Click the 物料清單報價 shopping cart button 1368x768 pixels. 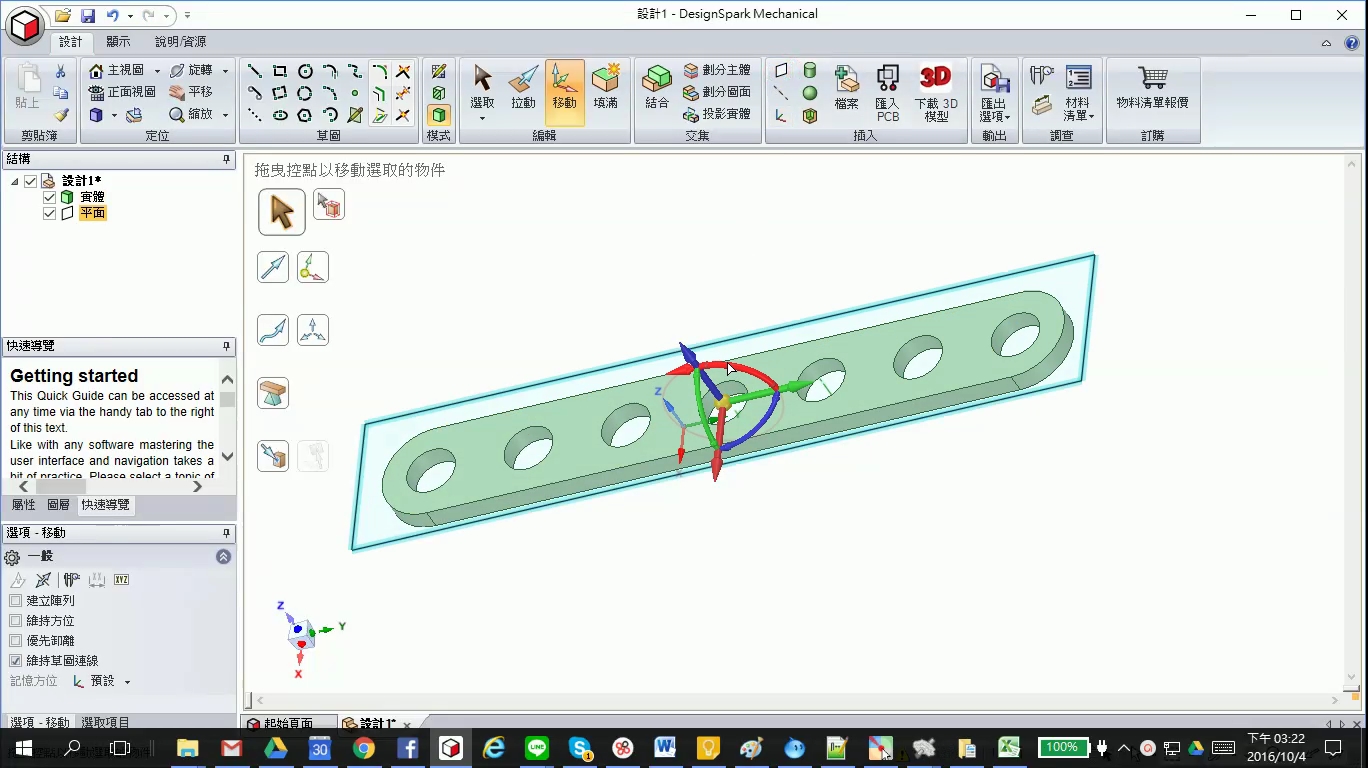pos(1152,87)
